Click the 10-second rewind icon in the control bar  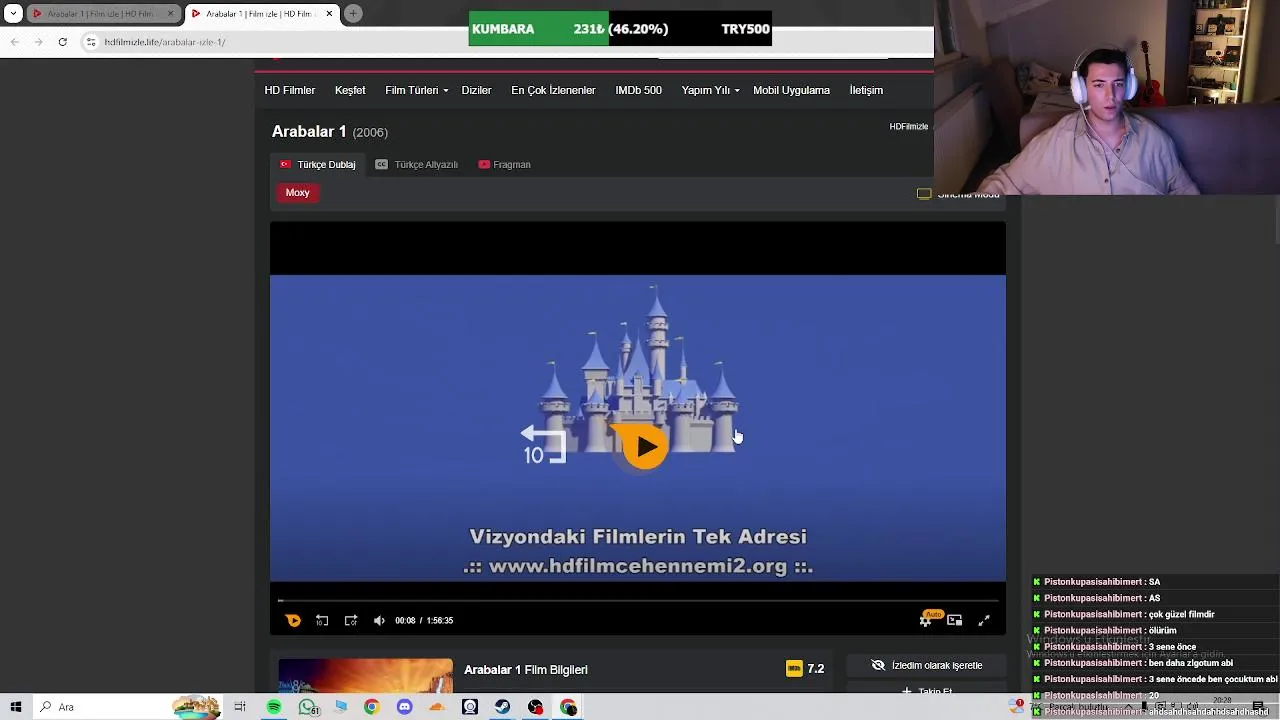point(322,620)
